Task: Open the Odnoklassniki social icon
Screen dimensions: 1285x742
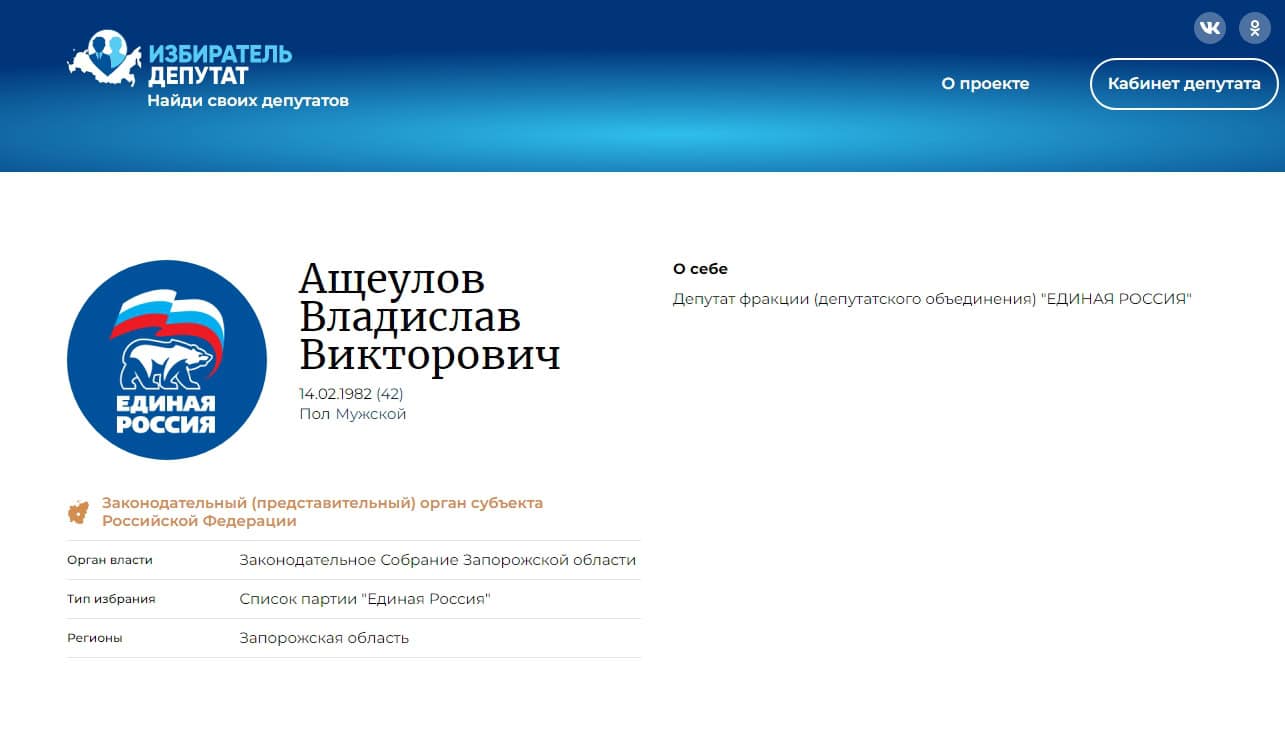Action: coord(1254,27)
